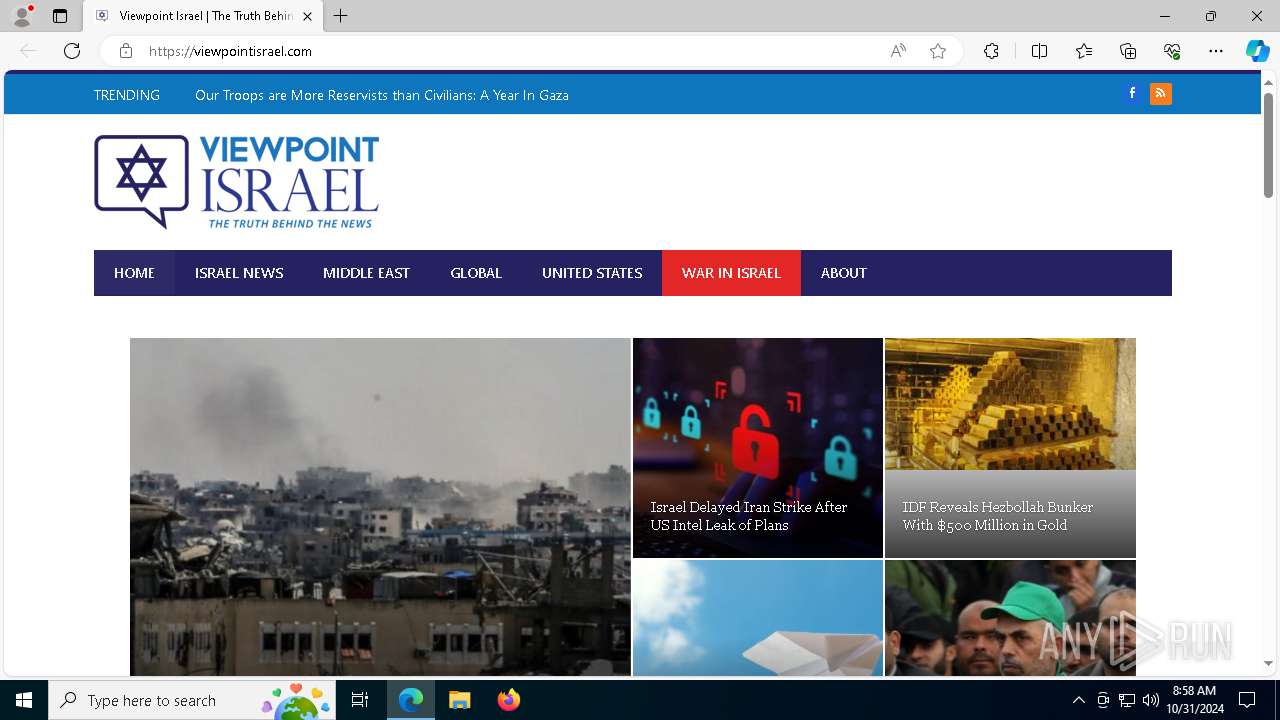Open trending article A Year In Gaza

point(382,95)
